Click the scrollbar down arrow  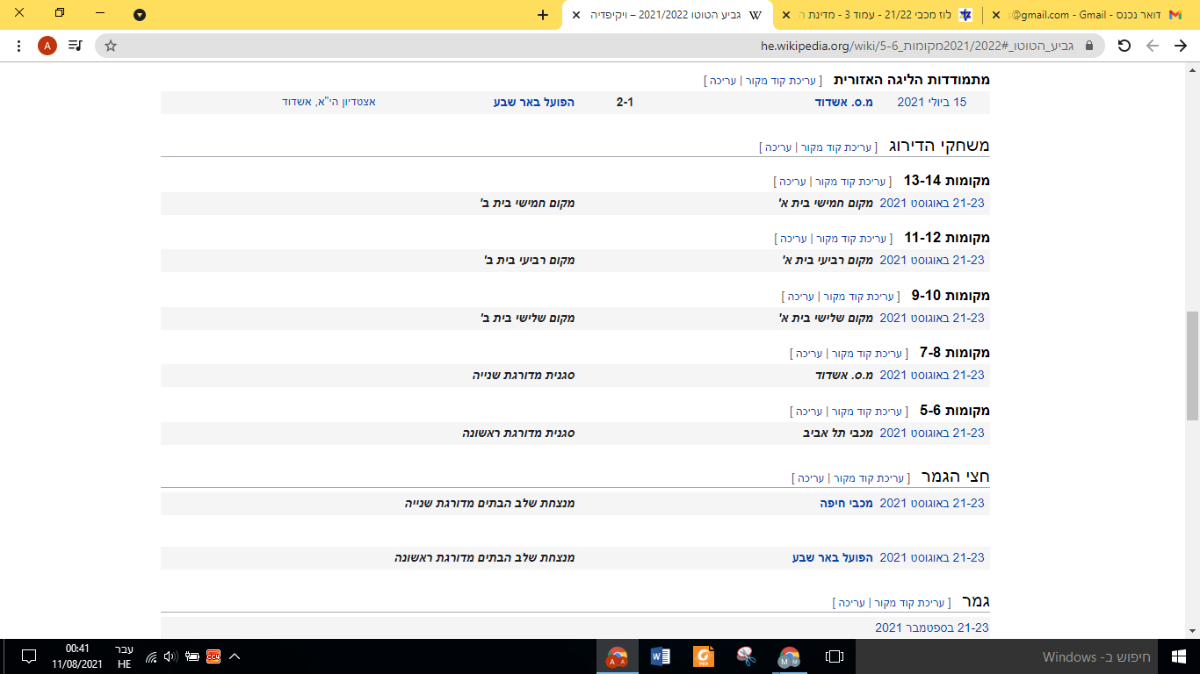(x=1192, y=630)
